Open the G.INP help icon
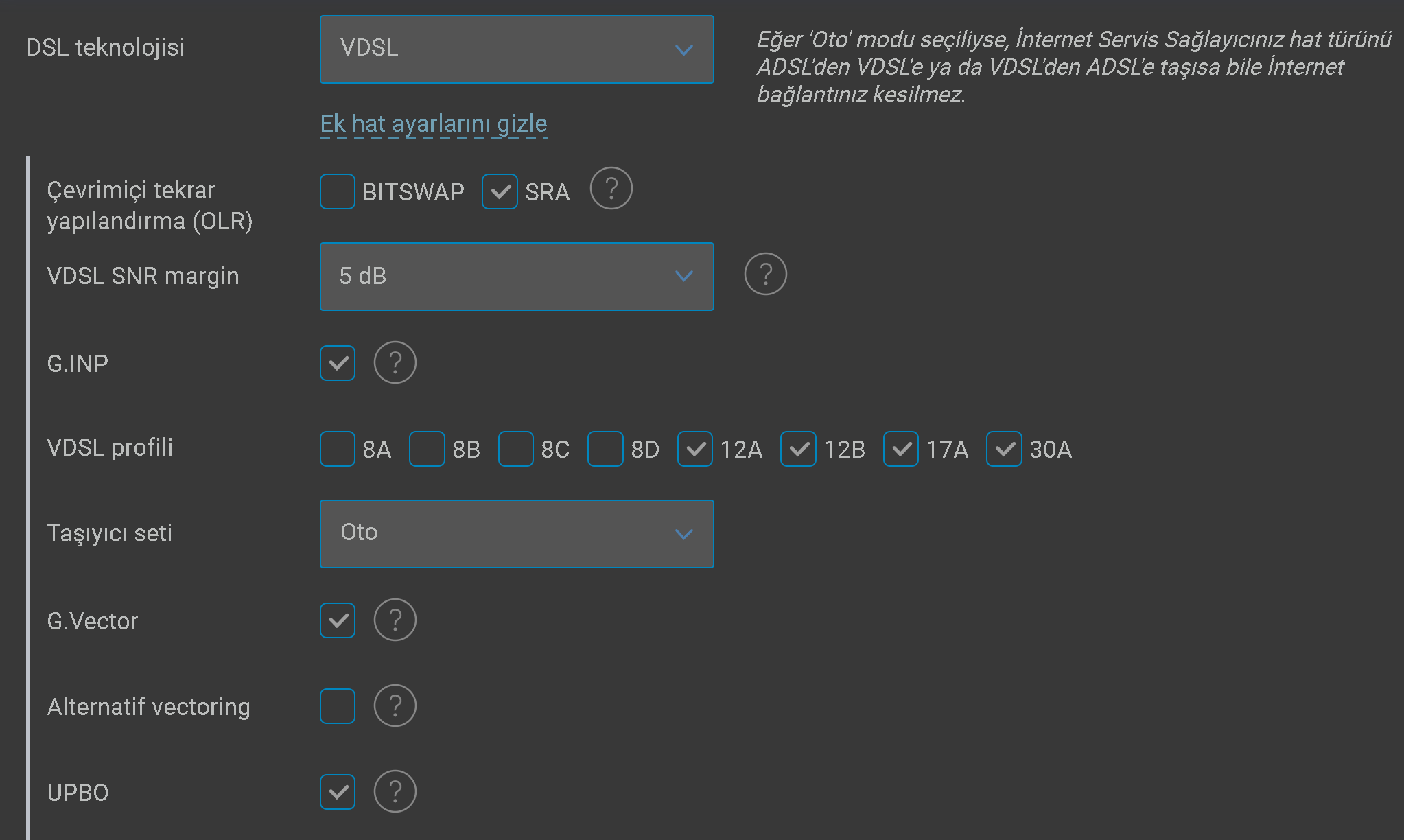1404x840 pixels. click(x=395, y=362)
